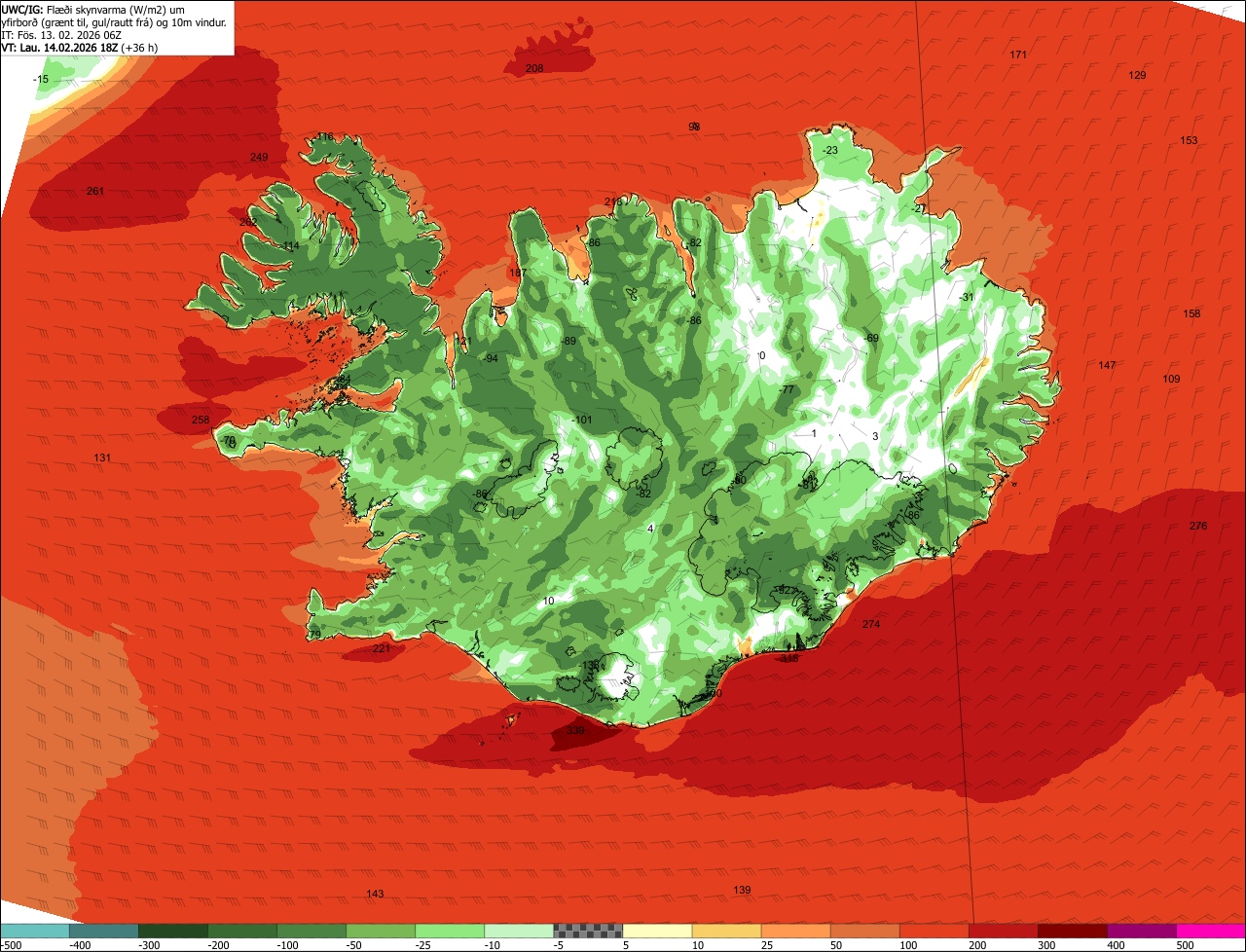Click the dark teal swatch between -400 and -300
The height and width of the screenshot is (952, 1246).
(x=103, y=931)
